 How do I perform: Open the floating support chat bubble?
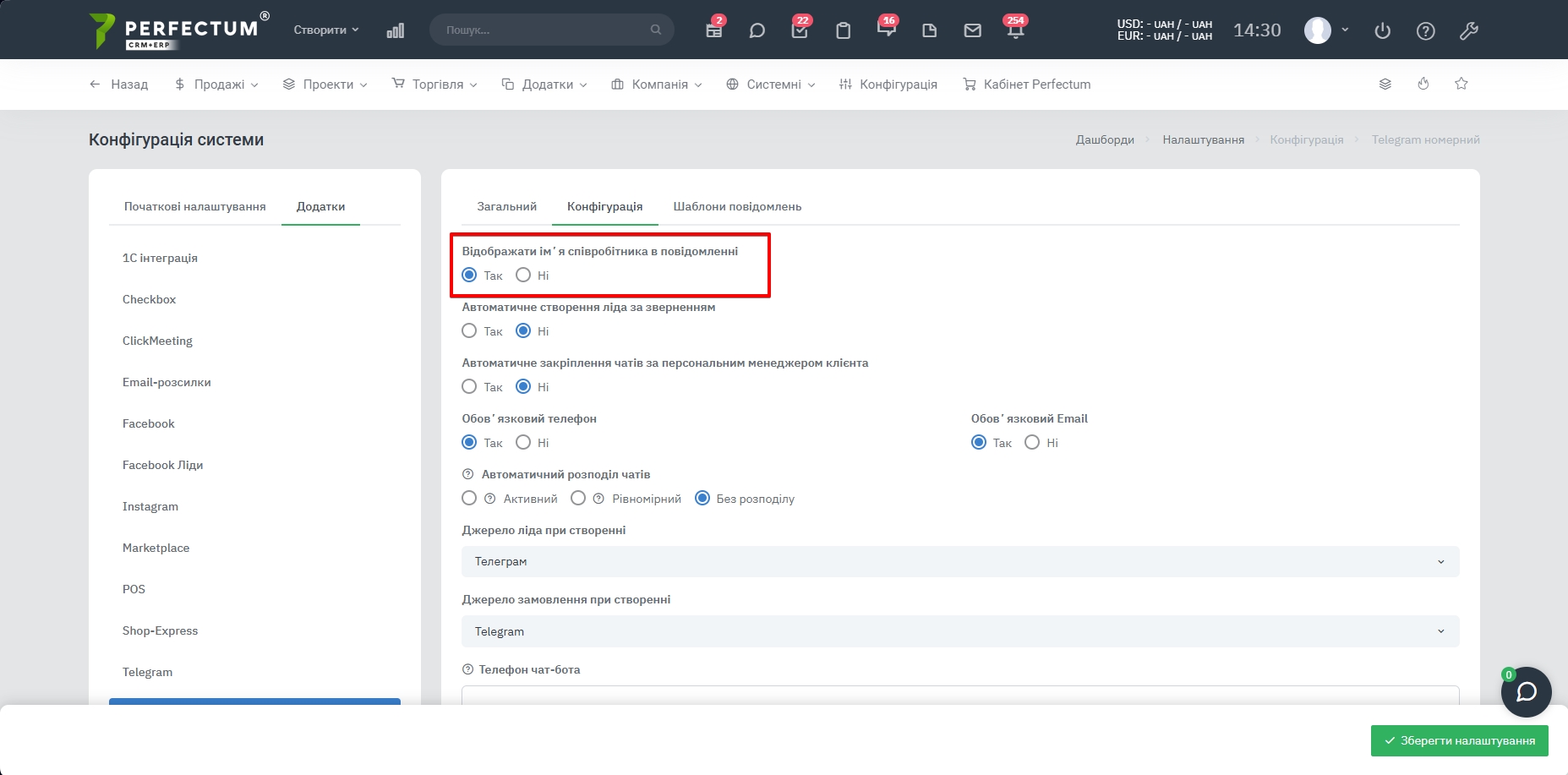pos(1527,692)
